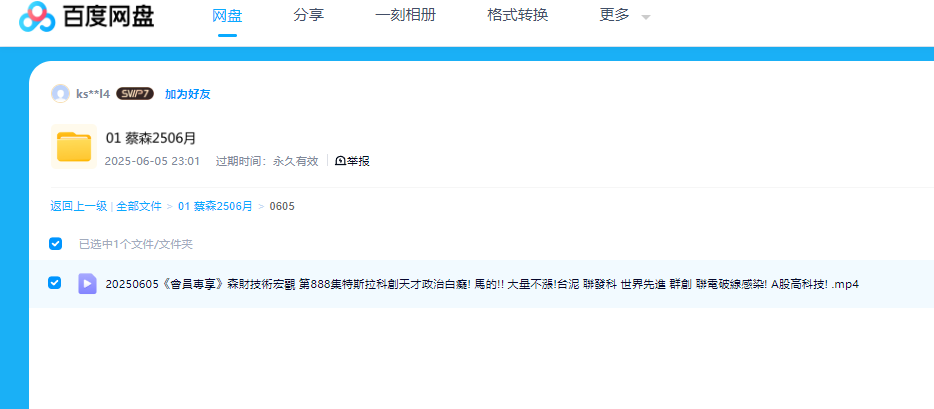Open the 格式转换 tab
Image resolution: width=934 pixels, height=409 pixels.
(517, 15)
